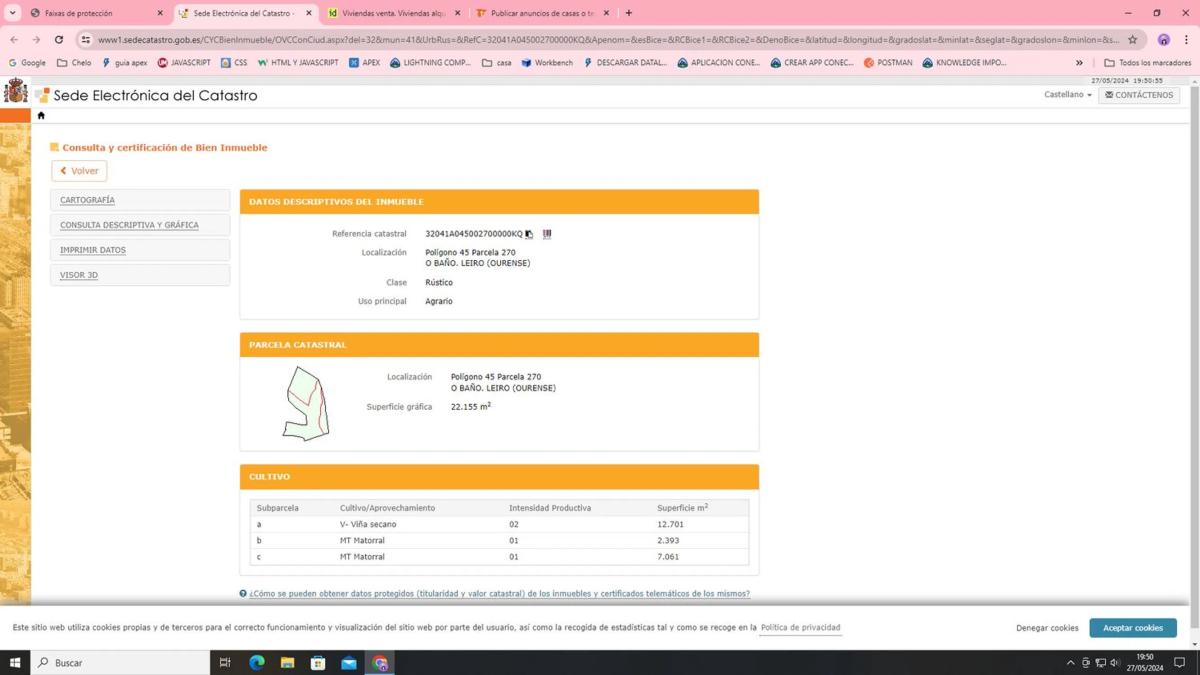The height and width of the screenshot is (675, 1200).
Task: Click the Aceptar cookies button
Action: tap(1132, 628)
